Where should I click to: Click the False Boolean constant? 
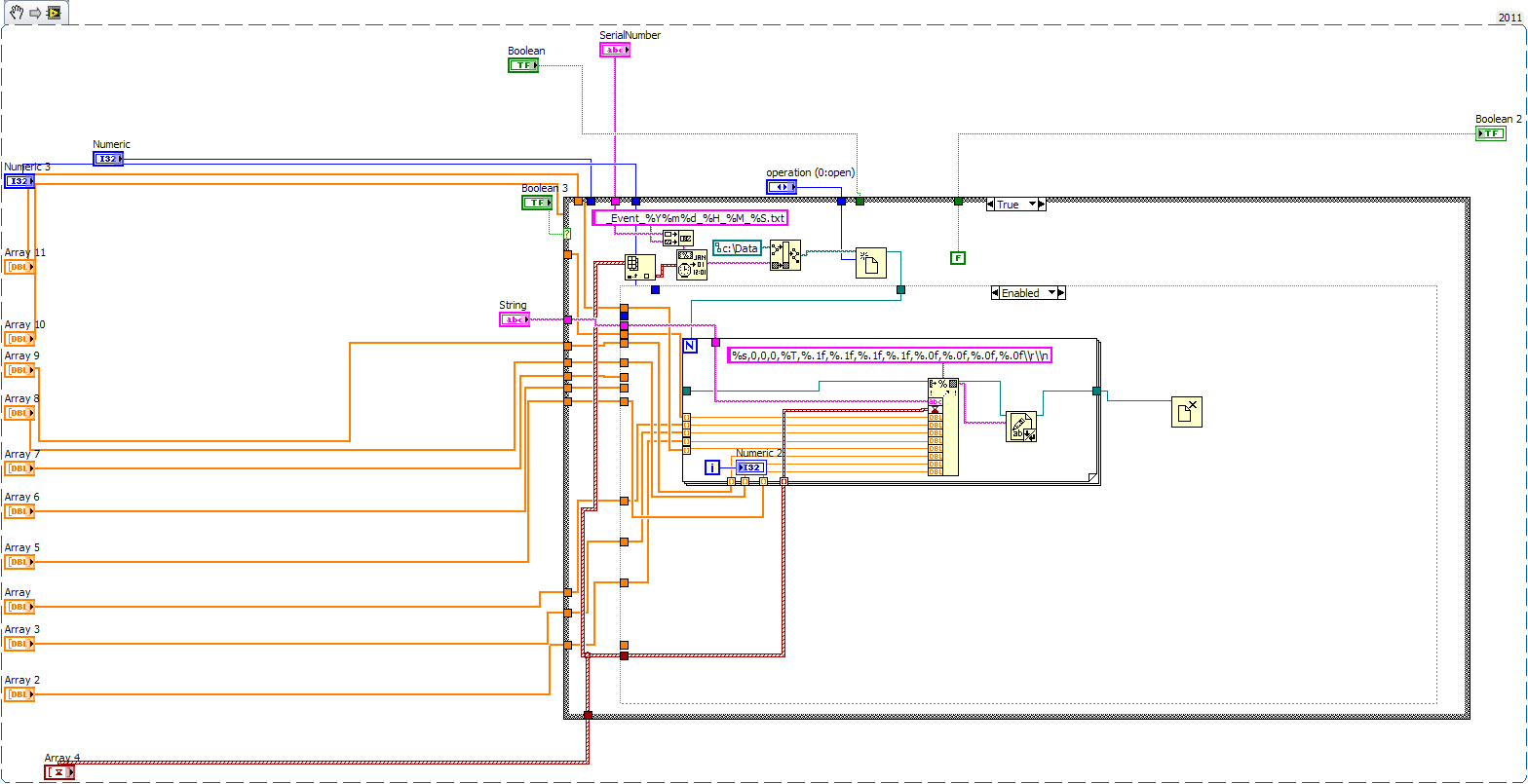click(958, 258)
